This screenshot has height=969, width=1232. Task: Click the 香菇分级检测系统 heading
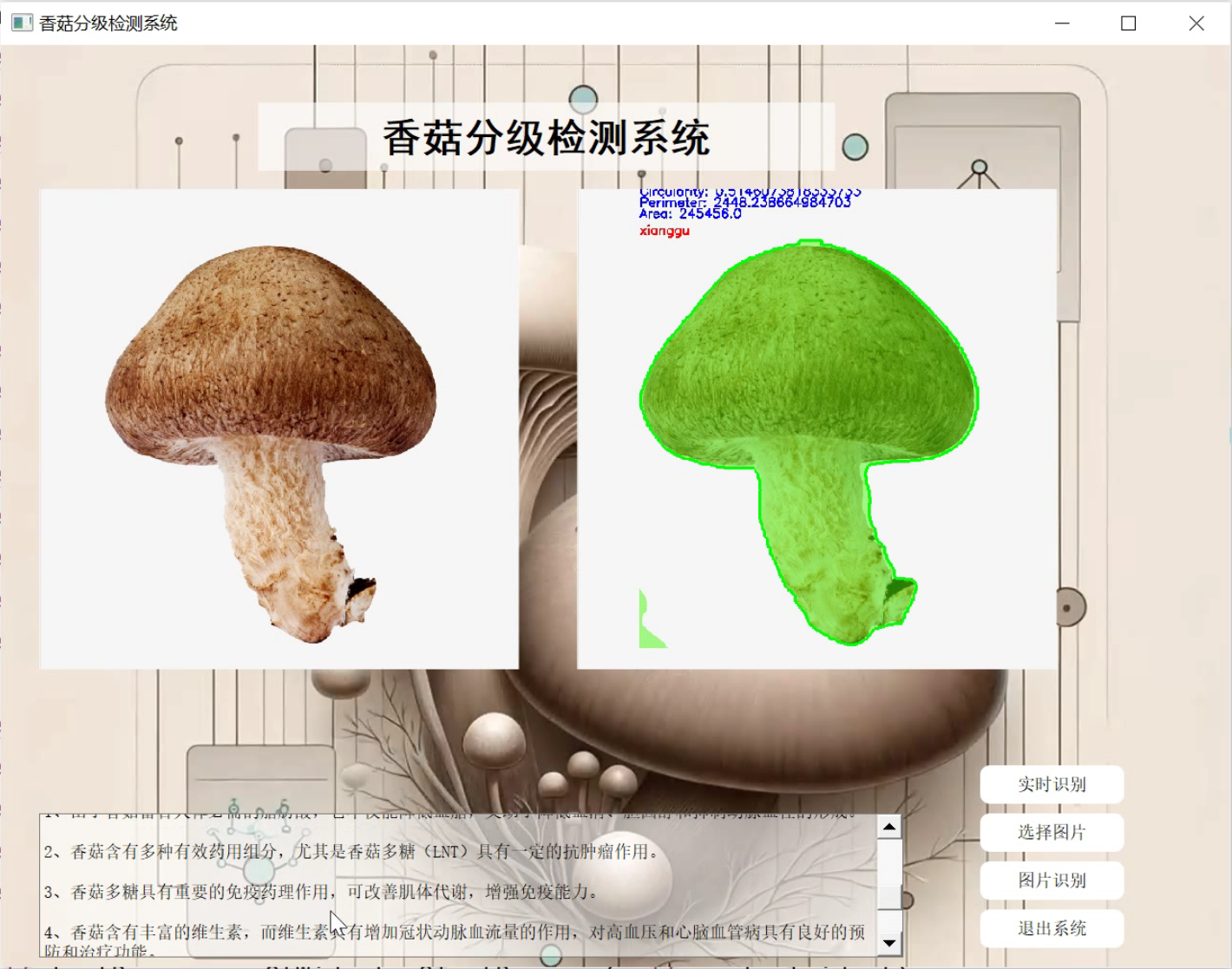pos(547,138)
